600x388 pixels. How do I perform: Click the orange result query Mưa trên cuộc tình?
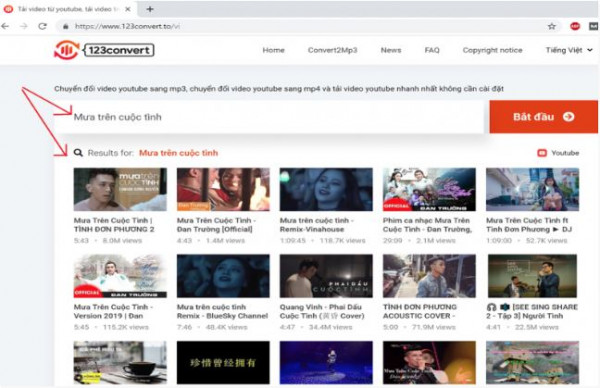178,153
